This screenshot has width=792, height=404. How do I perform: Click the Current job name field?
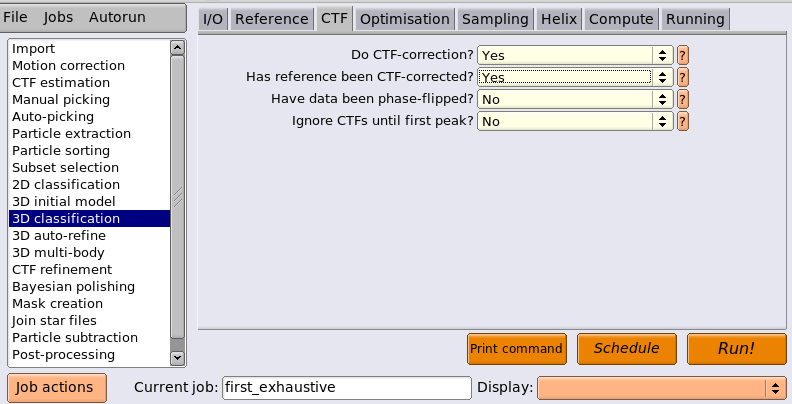click(x=346, y=388)
